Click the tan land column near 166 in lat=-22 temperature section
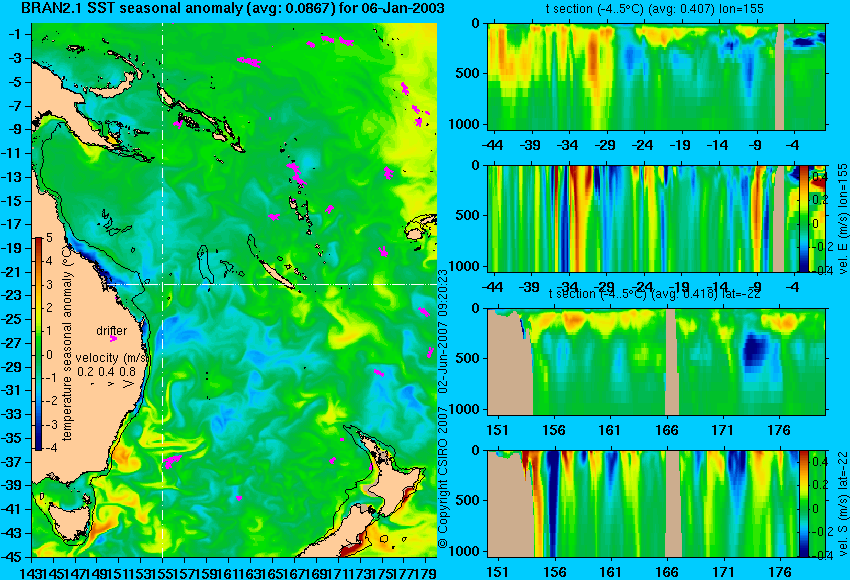Image resolution: width=850 pixels, height=580 pixels. (672, 362)
